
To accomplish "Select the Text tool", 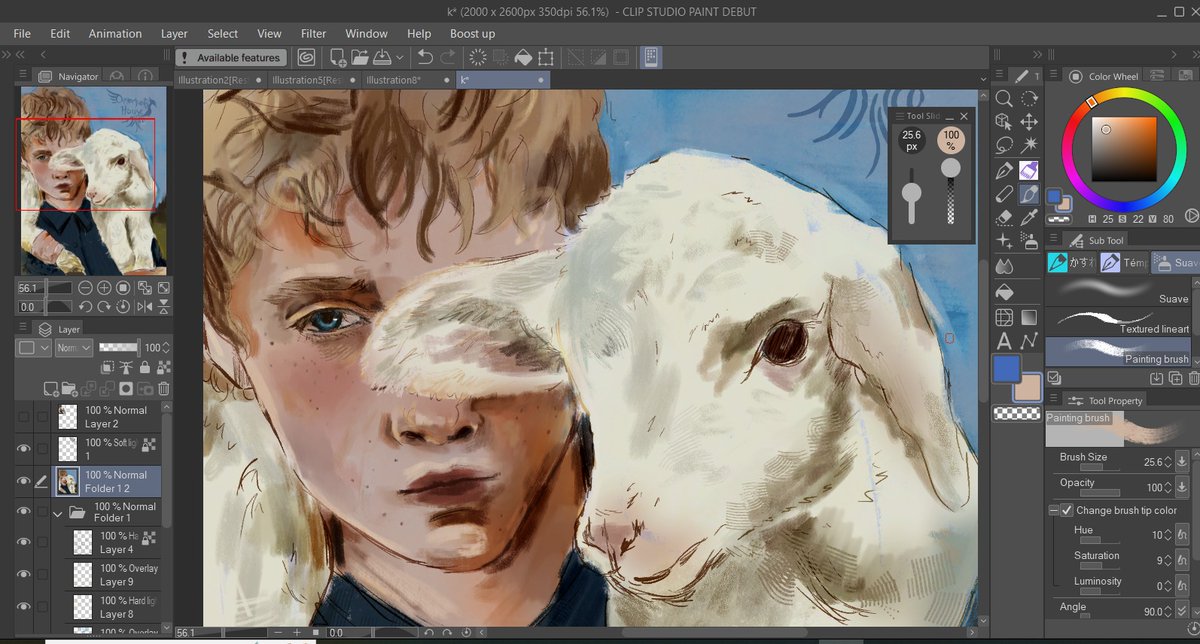I will 1004,342.
